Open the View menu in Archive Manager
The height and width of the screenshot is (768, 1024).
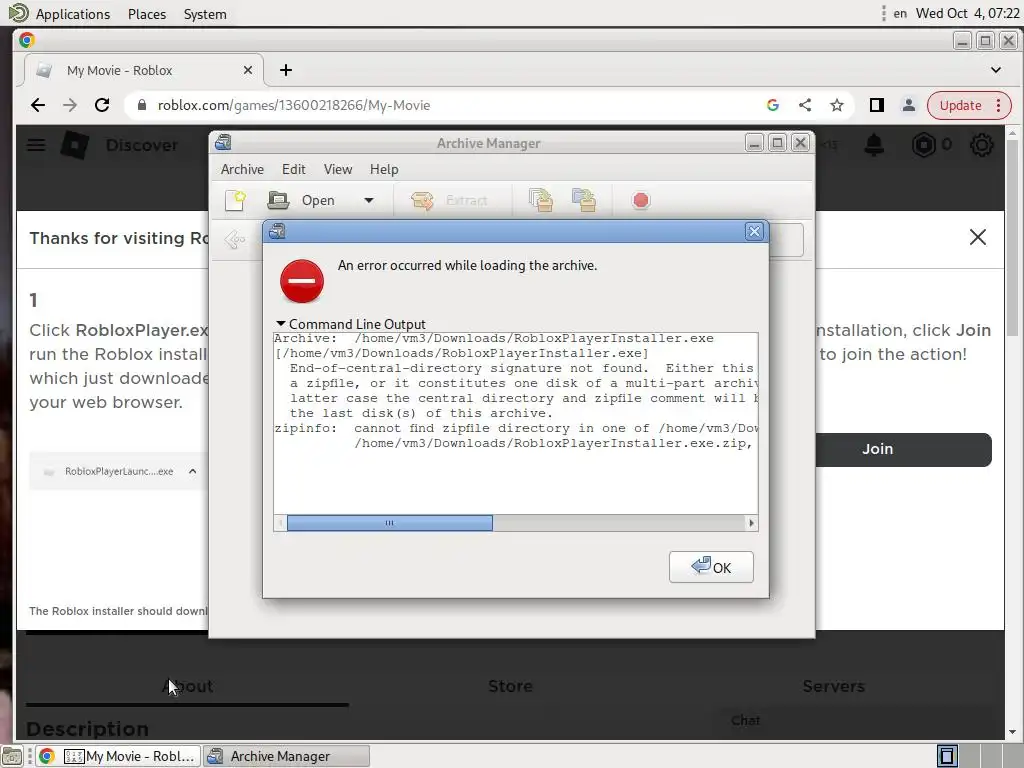(338, 169)
